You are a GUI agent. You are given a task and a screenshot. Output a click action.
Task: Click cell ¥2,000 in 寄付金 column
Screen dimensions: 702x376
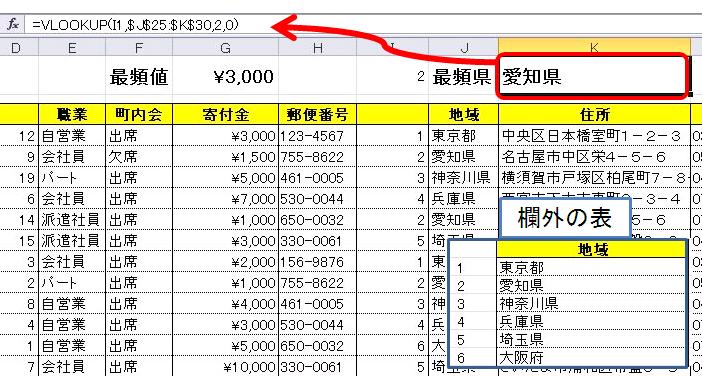click(226, 262)
